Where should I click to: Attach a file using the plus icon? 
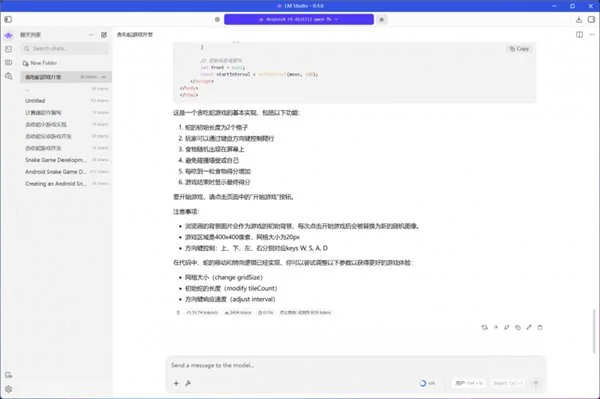(176, 383)
